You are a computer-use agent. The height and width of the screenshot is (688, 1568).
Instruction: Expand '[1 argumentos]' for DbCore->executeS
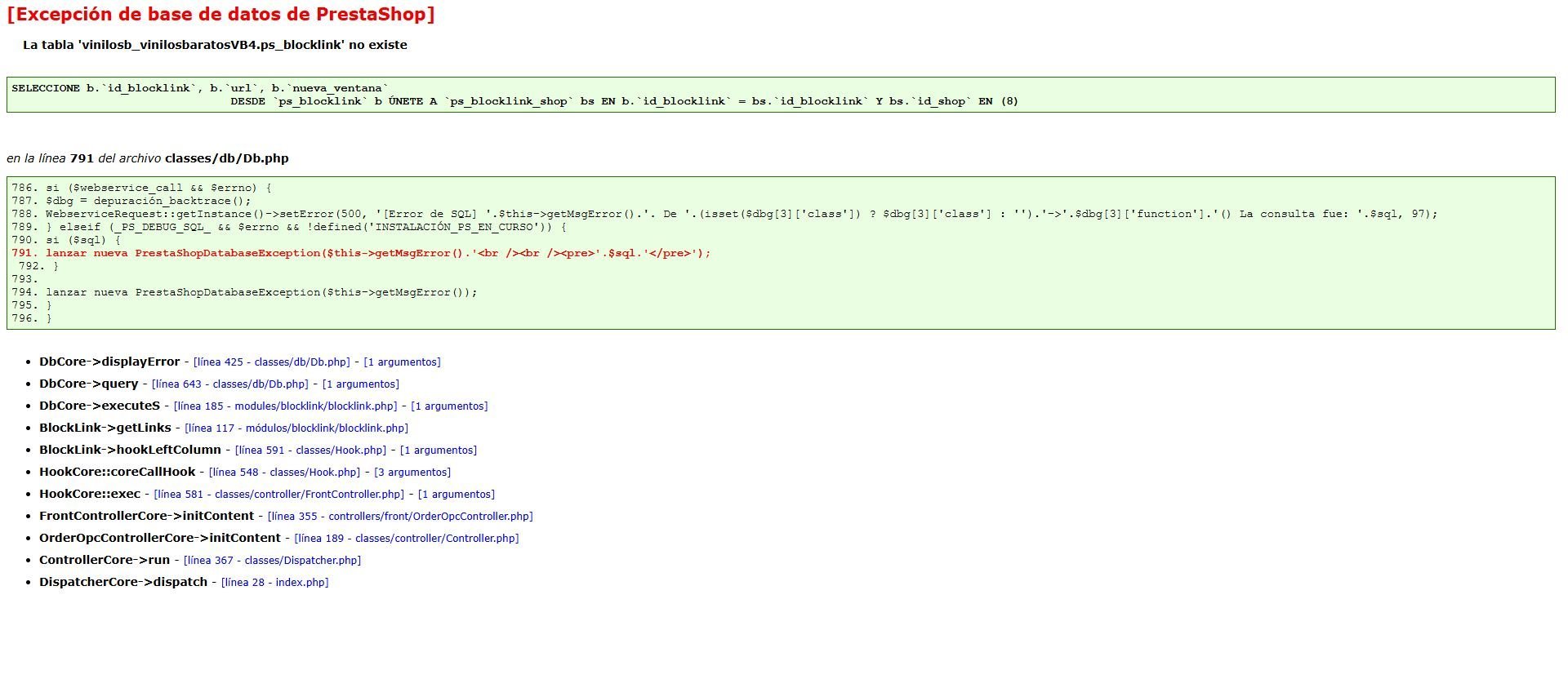[x=449, y=406]
